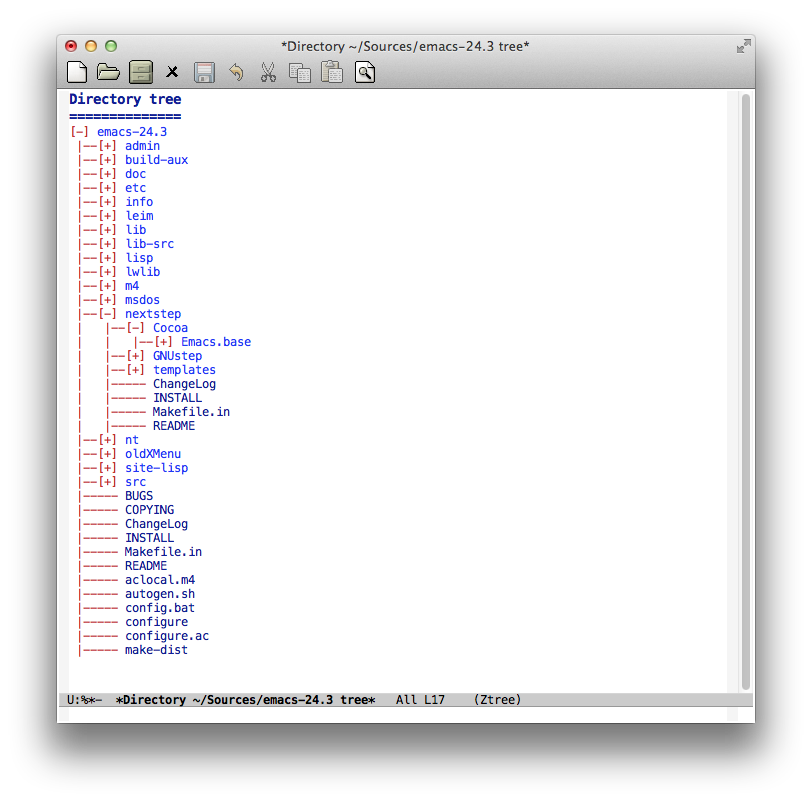Viewport: 812px width, 802px height.
Task: Click the Directory tree heading
Action: coord(125,99)
